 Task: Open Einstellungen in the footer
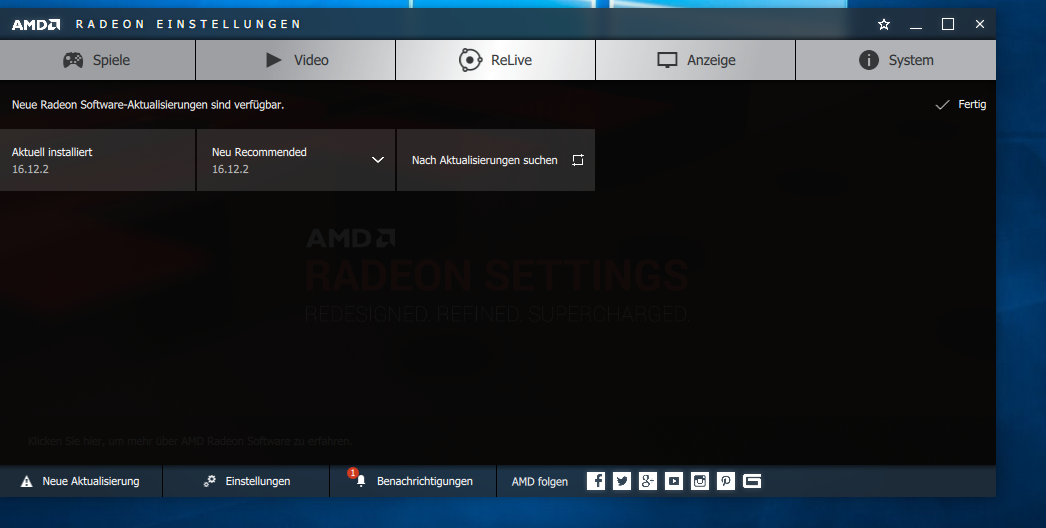(246, 481)
